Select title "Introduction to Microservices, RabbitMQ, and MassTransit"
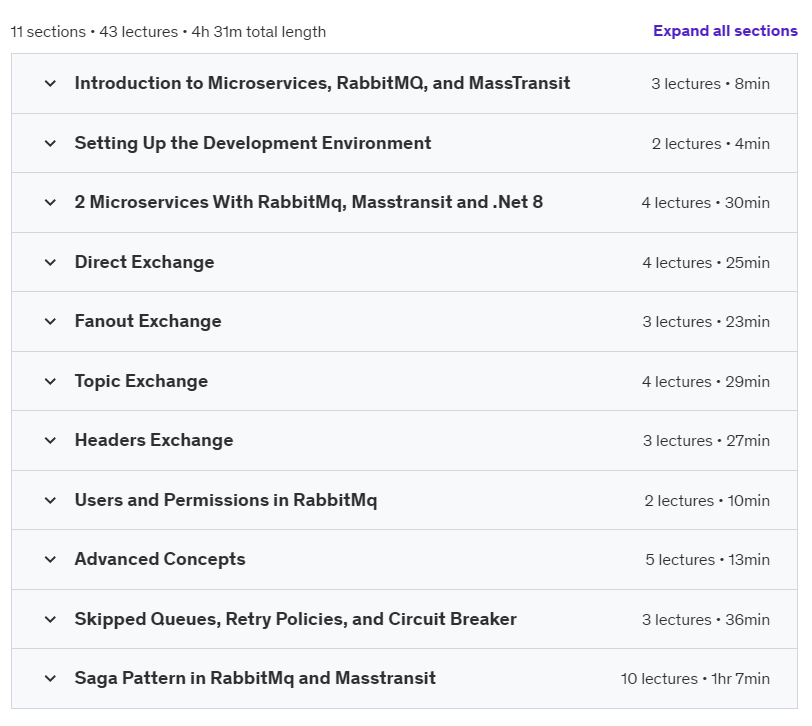 click(322, 83)
